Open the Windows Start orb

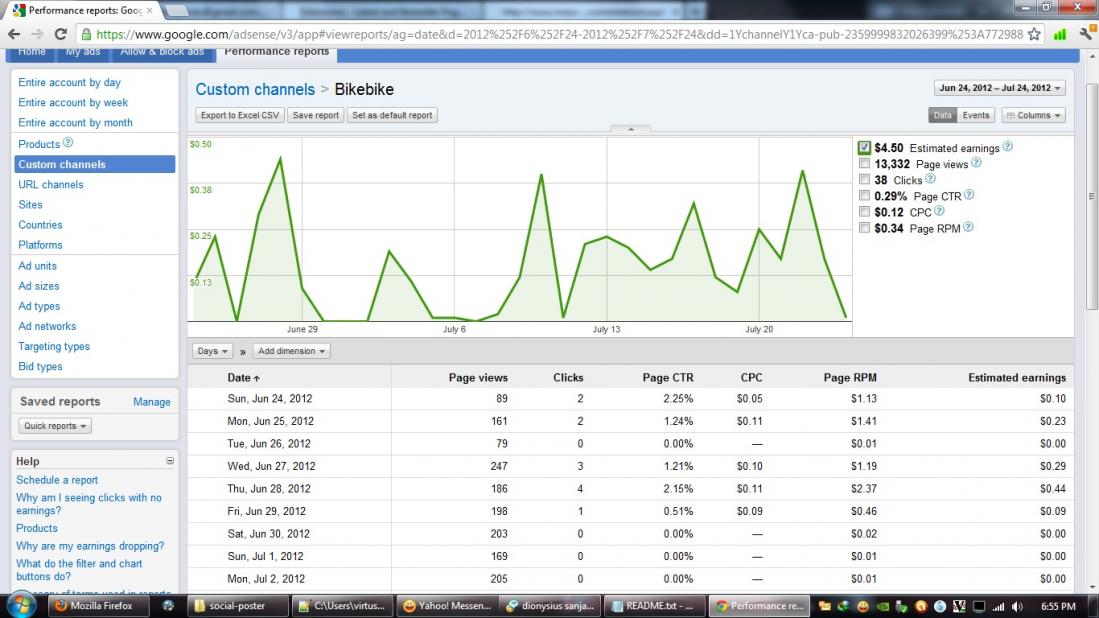pyautogui.click(x=20, y=605)
